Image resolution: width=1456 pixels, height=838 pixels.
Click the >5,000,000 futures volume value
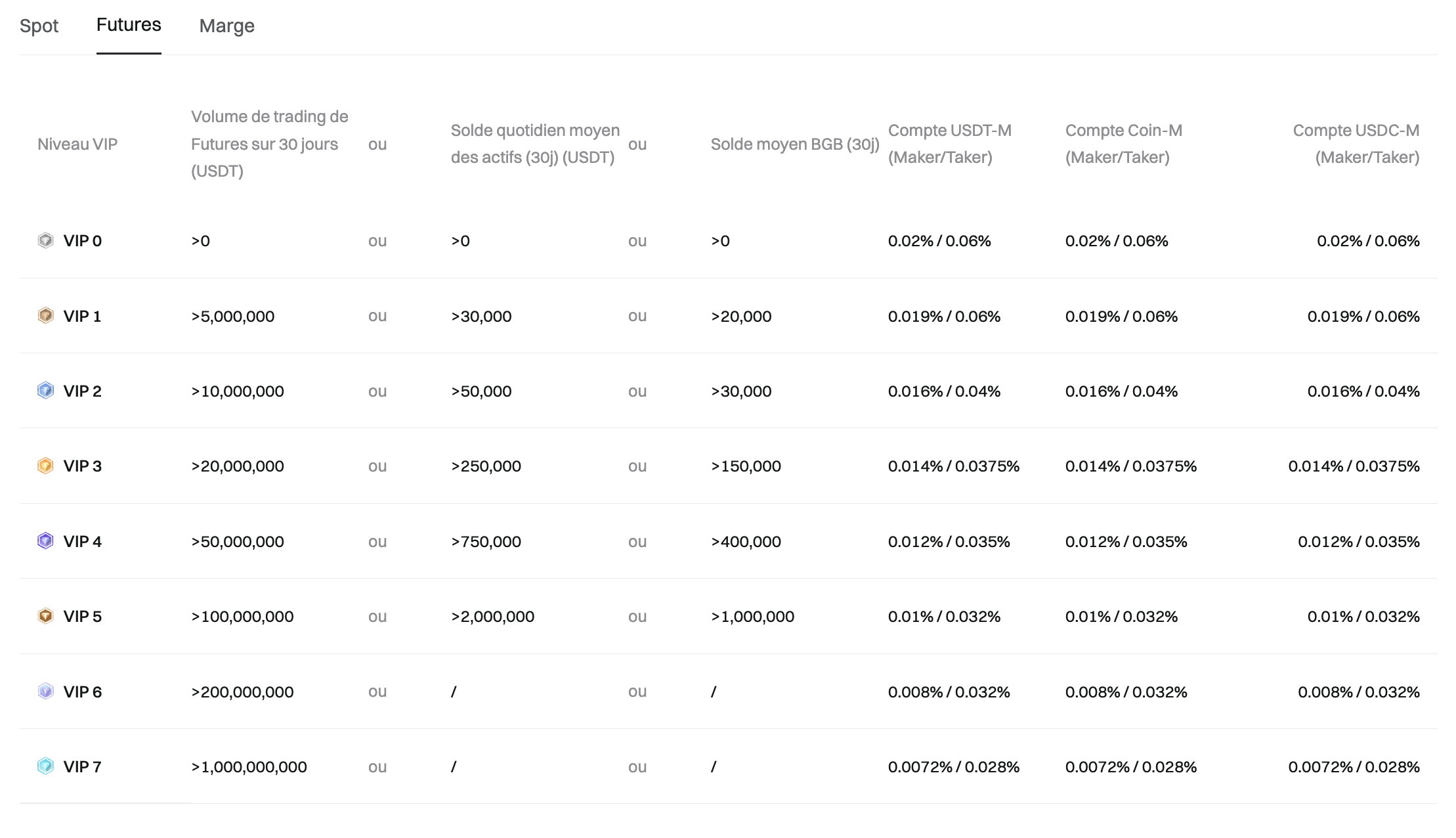233,317
